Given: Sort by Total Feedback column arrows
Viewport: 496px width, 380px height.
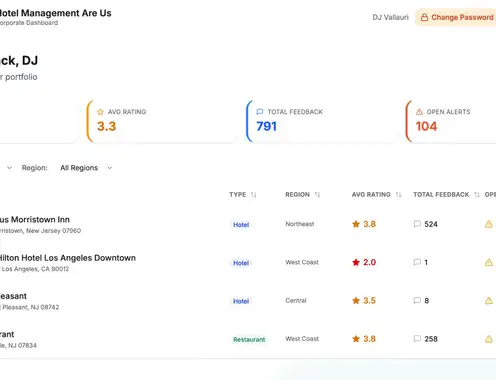Looking at the screenshot, I should tap(477, 195).
